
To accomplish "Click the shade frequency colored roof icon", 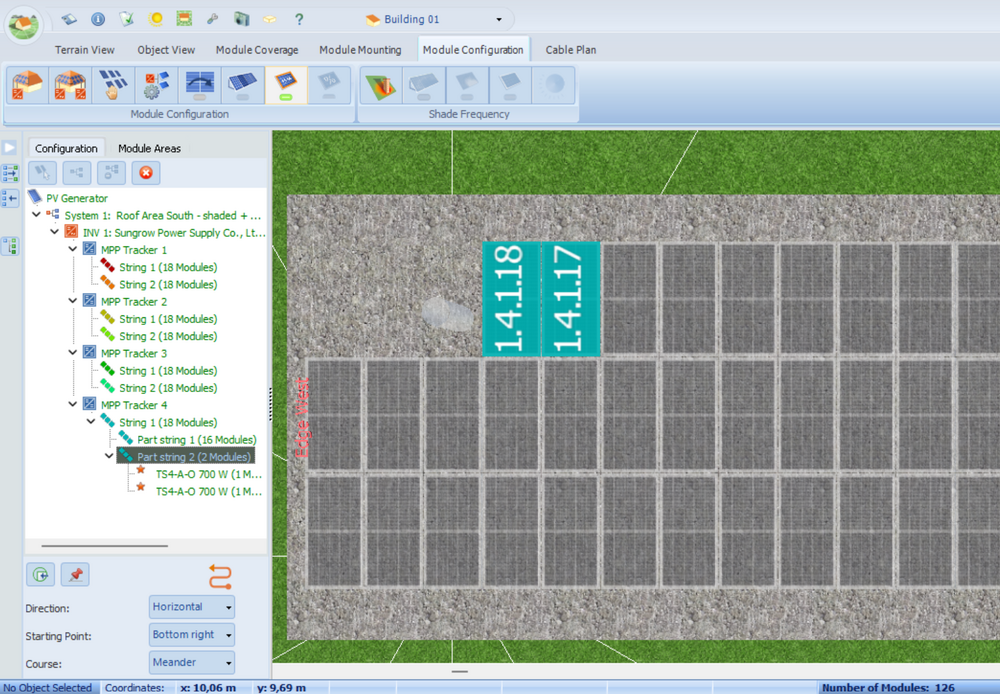I will click(380, 85).
